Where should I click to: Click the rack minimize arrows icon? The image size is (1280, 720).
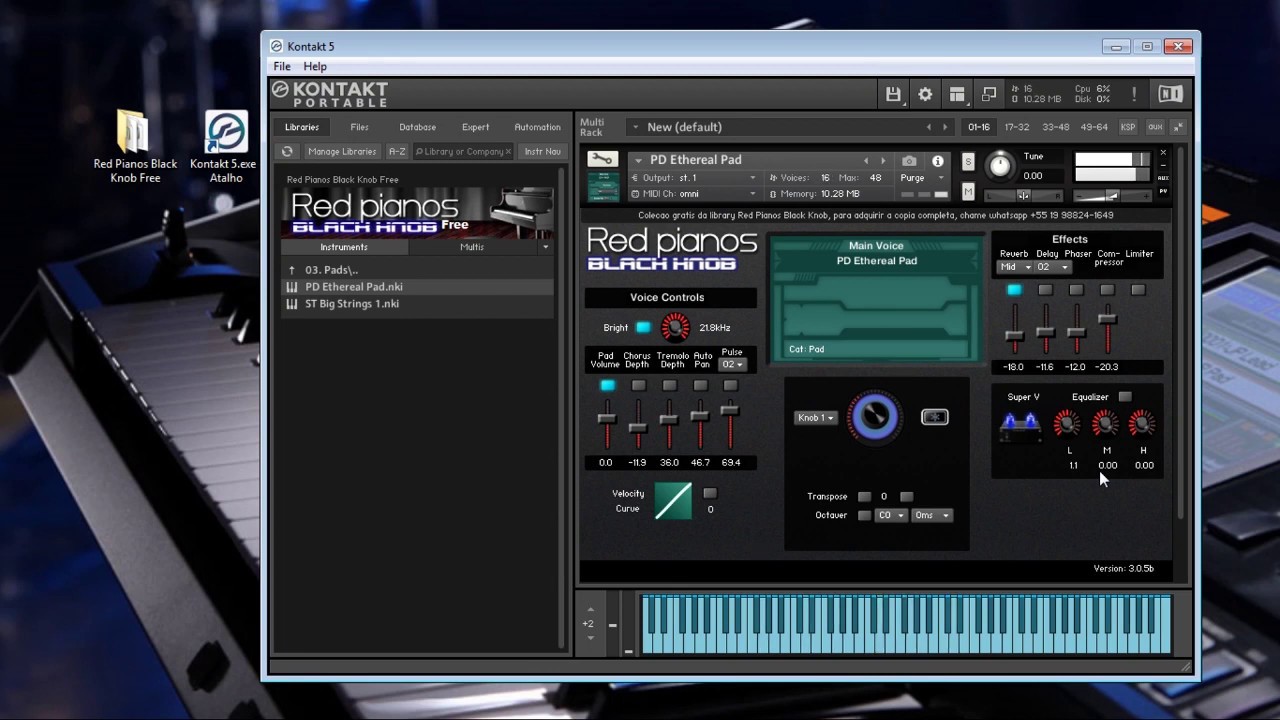pos(1178,127)
